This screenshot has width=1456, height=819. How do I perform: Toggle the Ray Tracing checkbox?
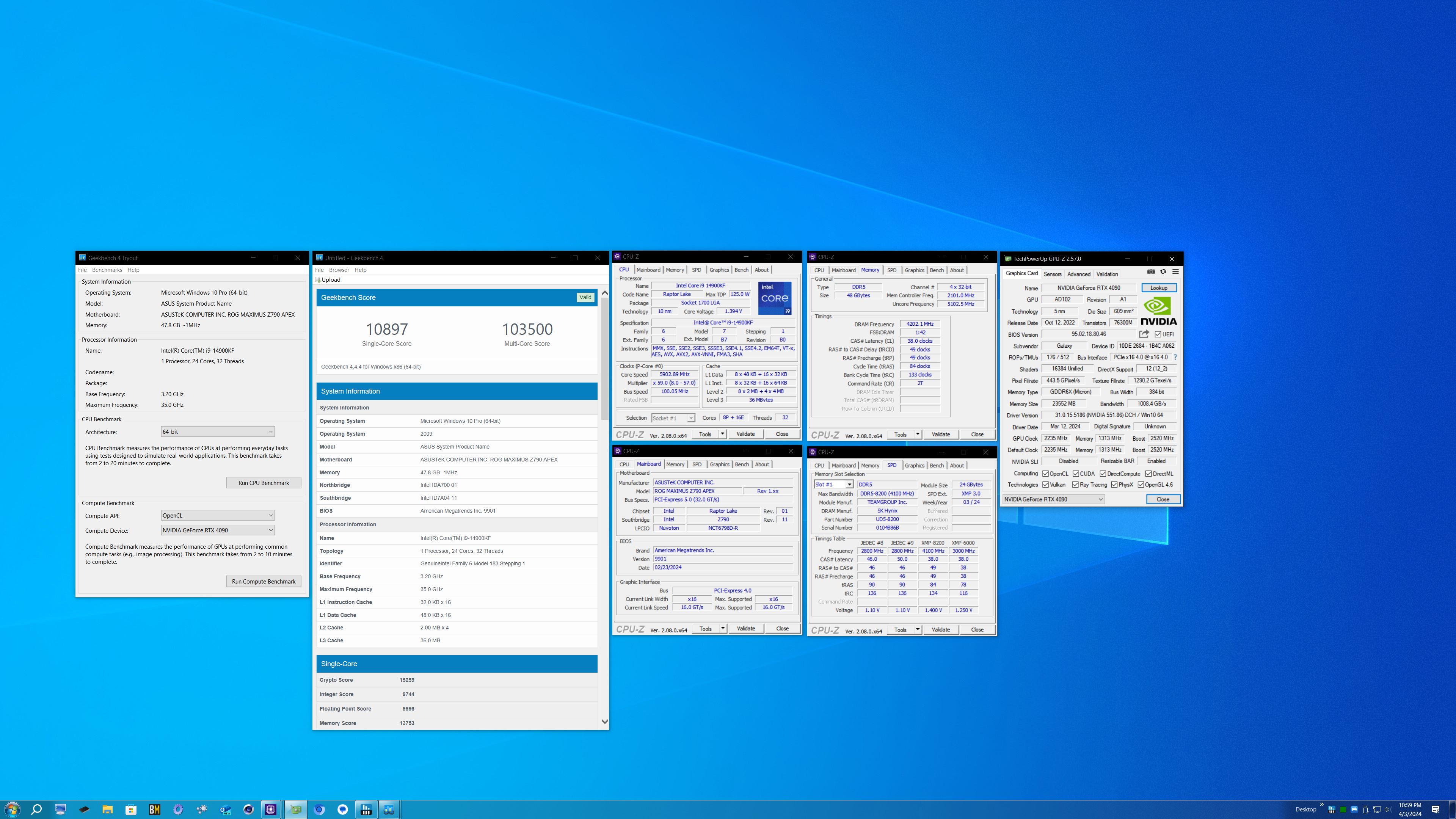point(1076,485)
